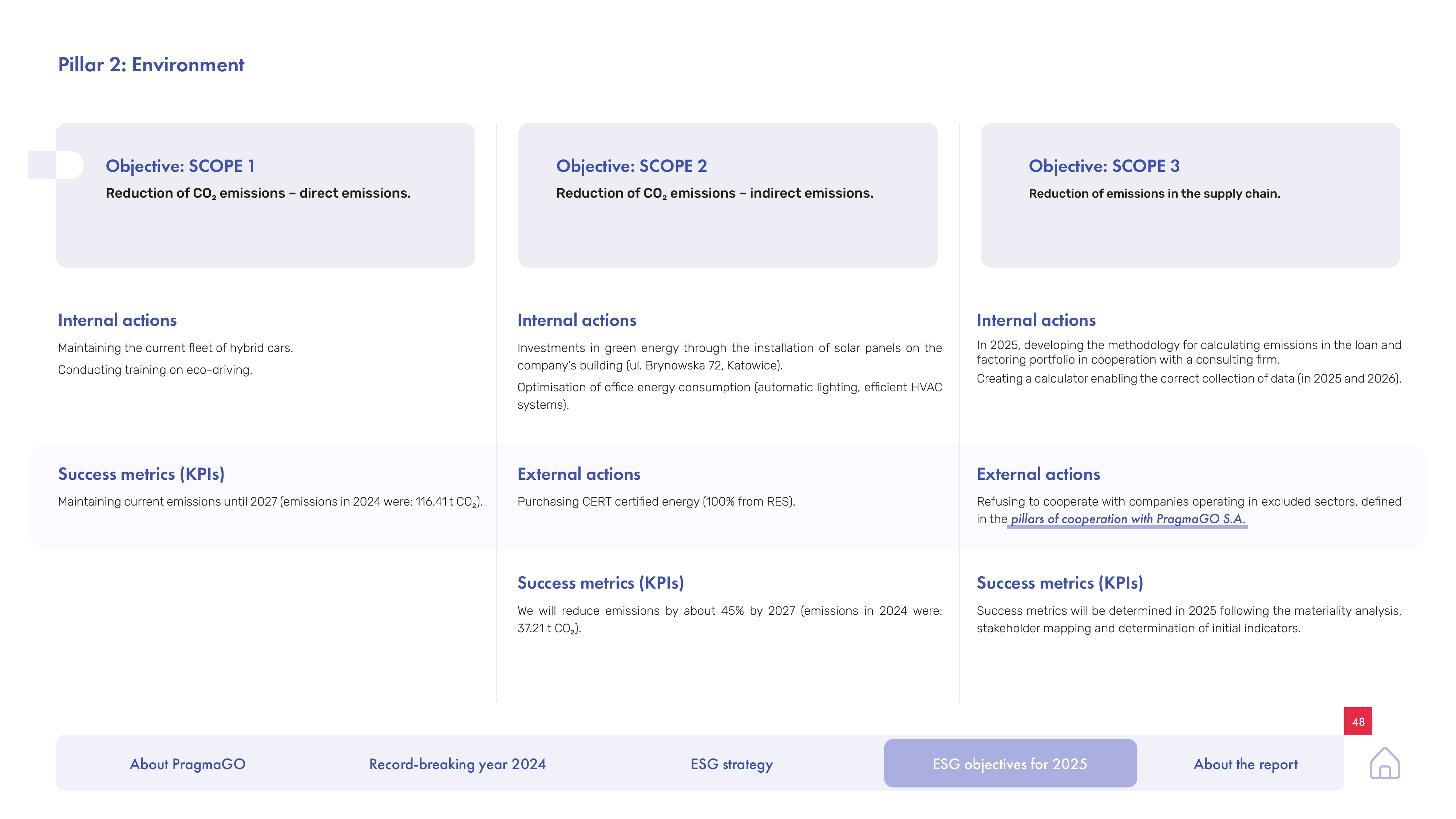Click 'Investments in green energy' paragraph
This screenshot has width=1456, height=819.
pyautogui.click(x=730, y=357)
